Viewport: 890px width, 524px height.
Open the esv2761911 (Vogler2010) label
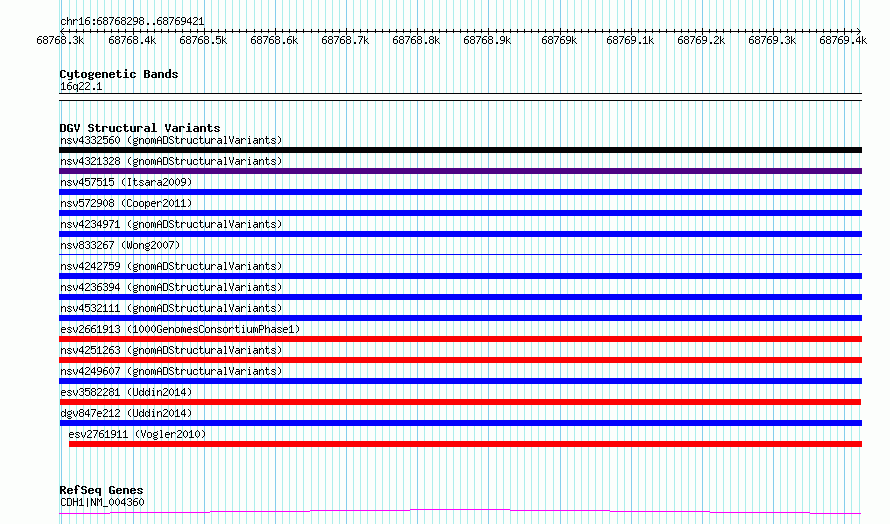(137, 434)
